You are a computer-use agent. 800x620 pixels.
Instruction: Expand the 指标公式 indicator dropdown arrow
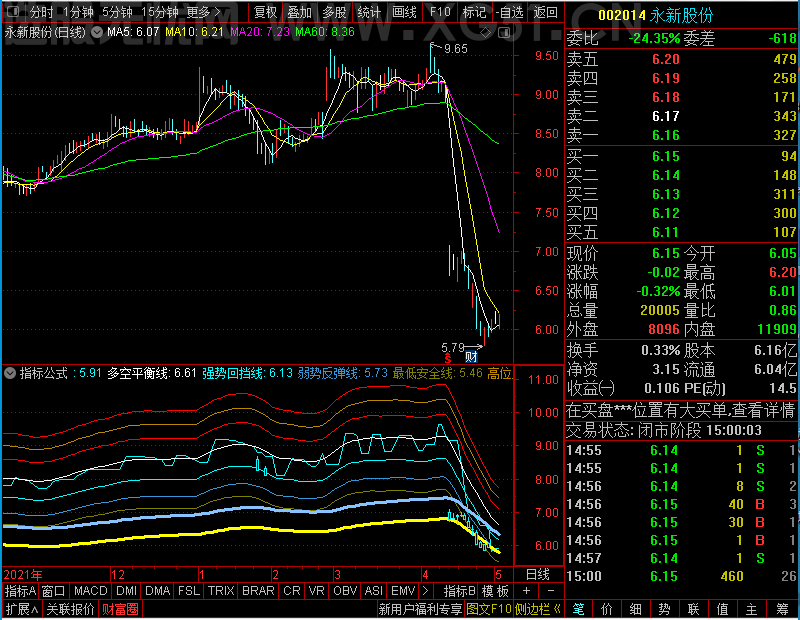coord(10,373)
